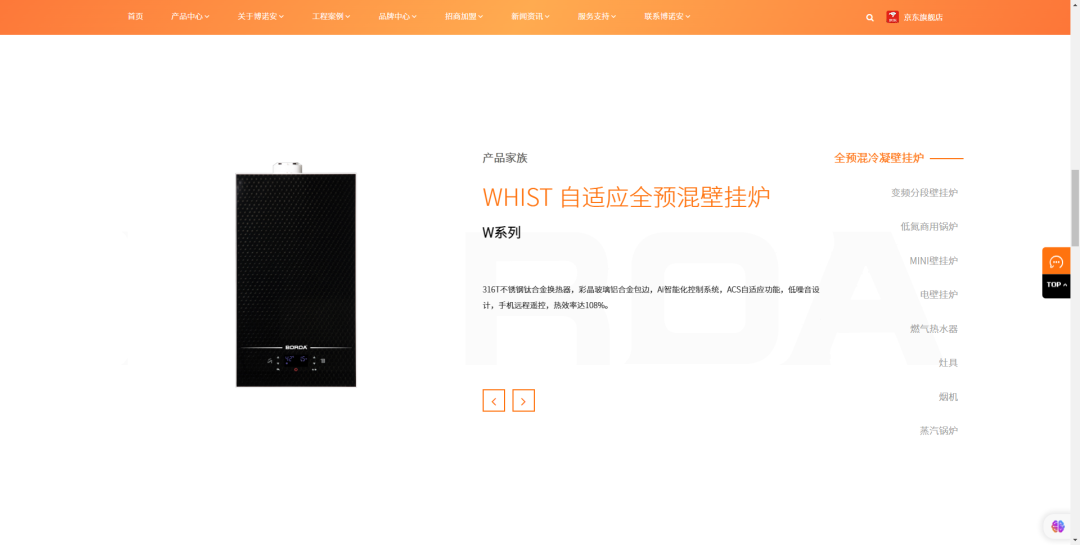Expand the 关于博诺安 dropdown menu
Image resolution: width=1080 pixels, height=545 pixels.
coord(260,17)
